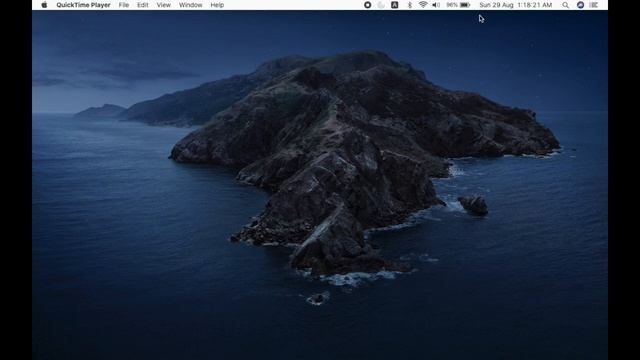Open the Window menu
Viewport: 640px width, 360px height.
pyautogui.click(x=191, y=5)
